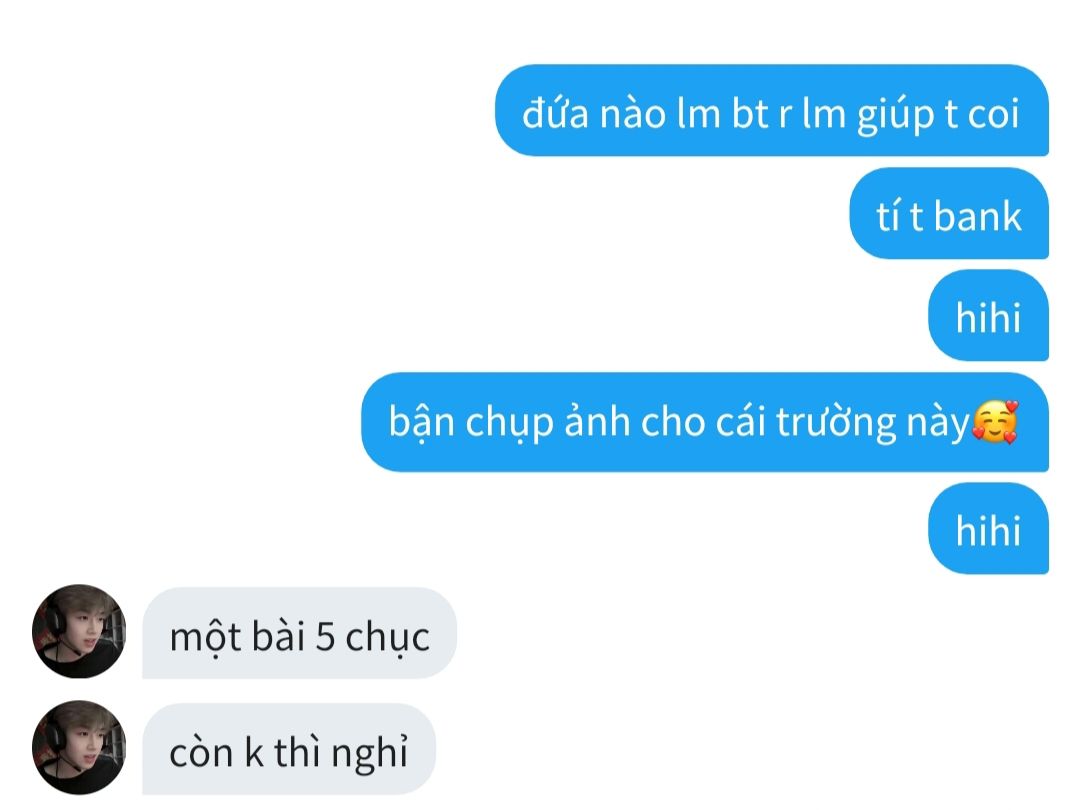Select the "đứa nào lm bt r lm giúp t coi" message
This screenshot has width=1080, height=810.
point(772,110)
